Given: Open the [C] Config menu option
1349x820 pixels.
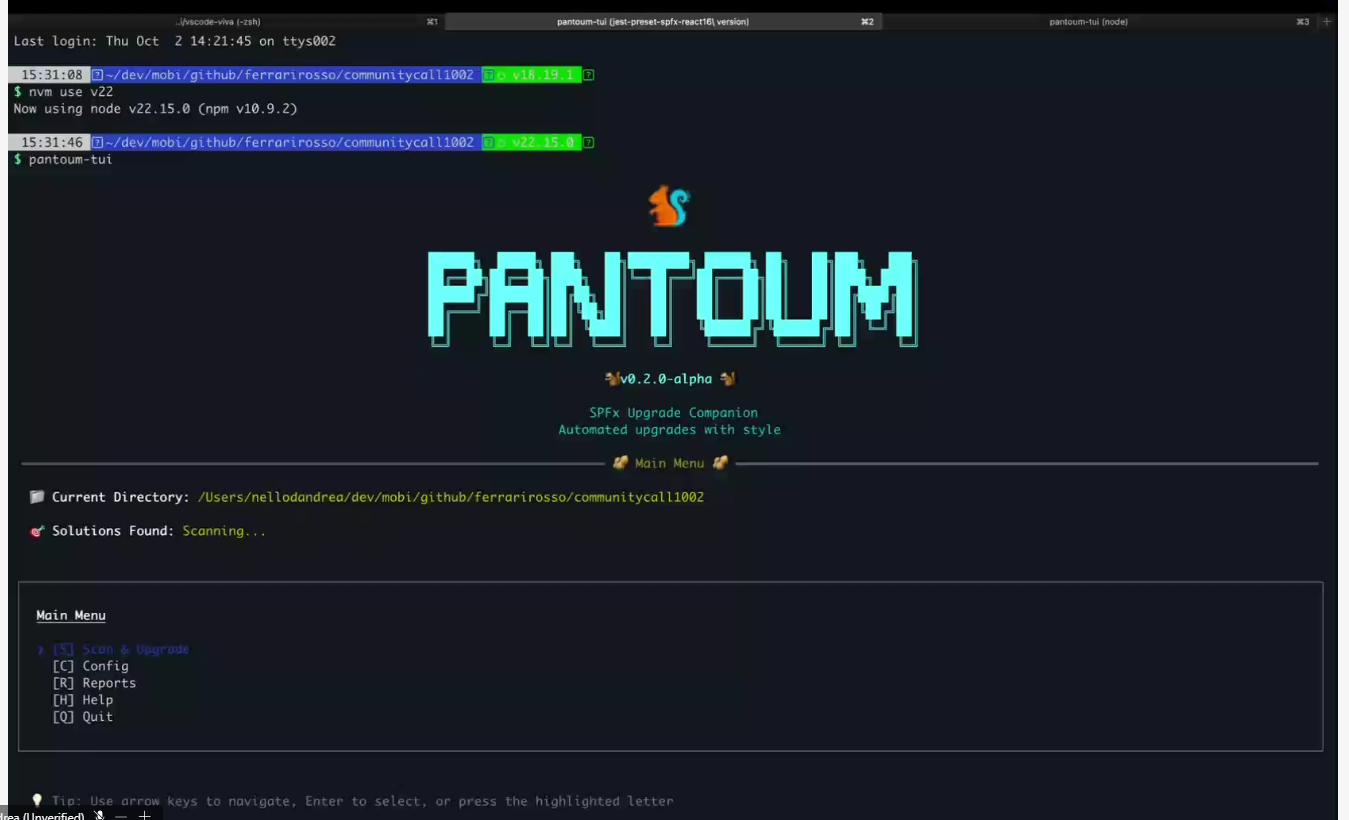Looking at the screenshot, I should pos(91,666).
